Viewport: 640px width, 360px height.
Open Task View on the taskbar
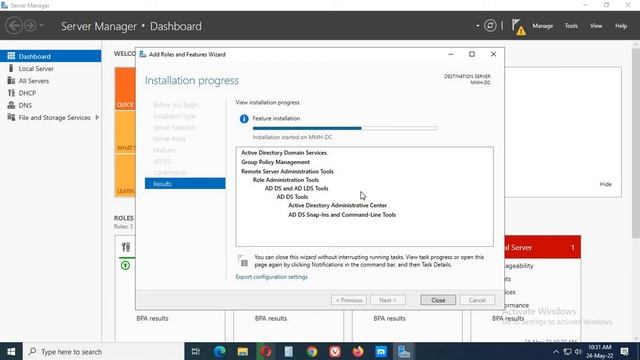point(196,351)
